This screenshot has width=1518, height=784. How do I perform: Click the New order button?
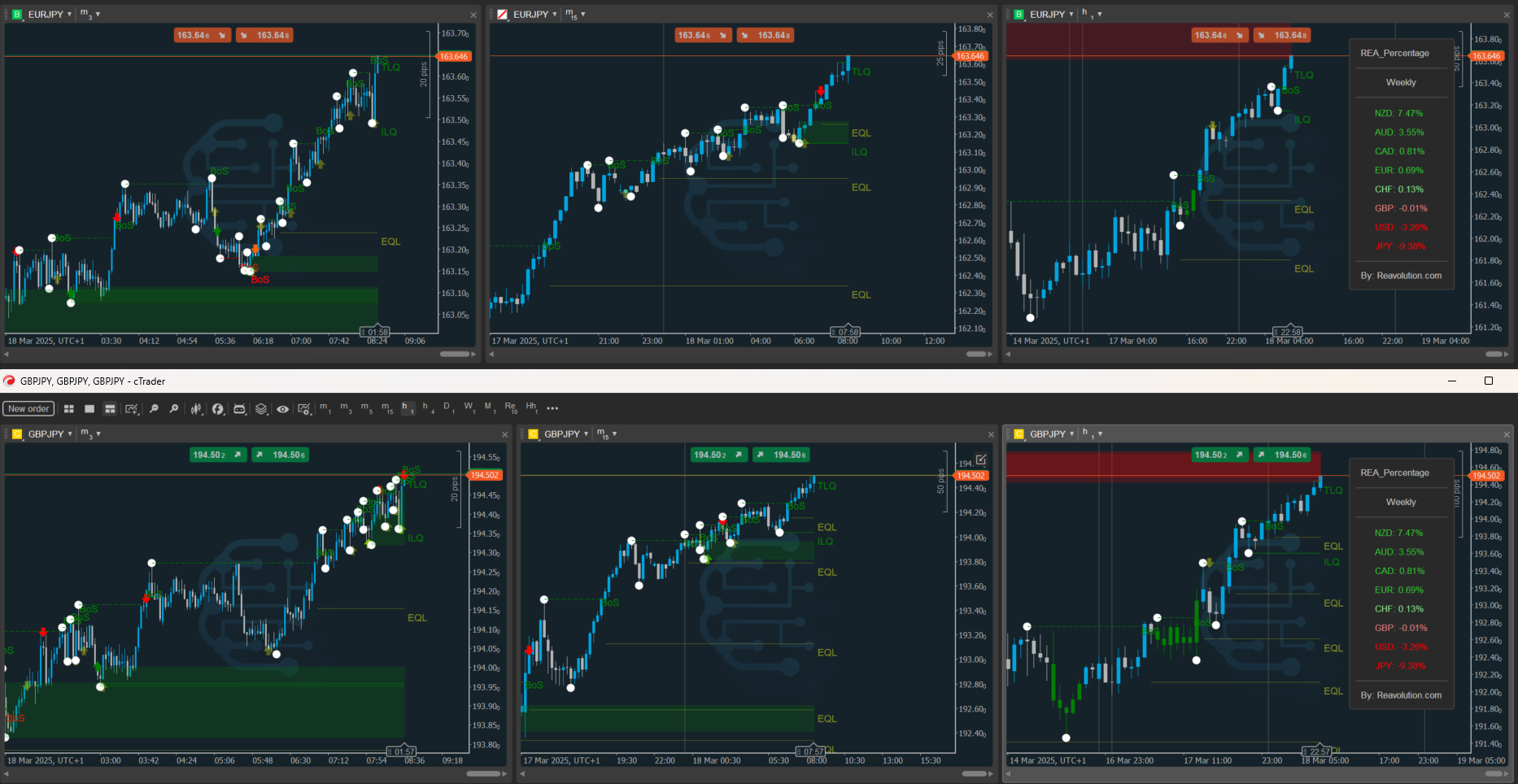click(28, 409)
